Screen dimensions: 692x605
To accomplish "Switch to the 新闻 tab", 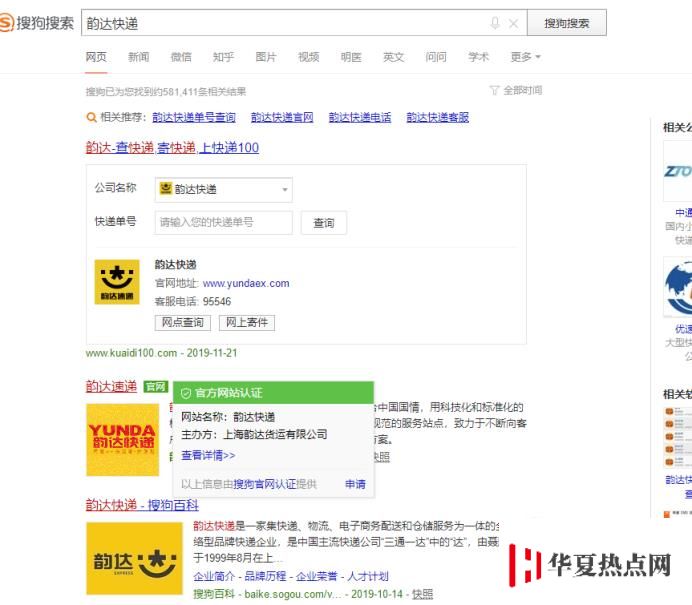I will point(139,57).
